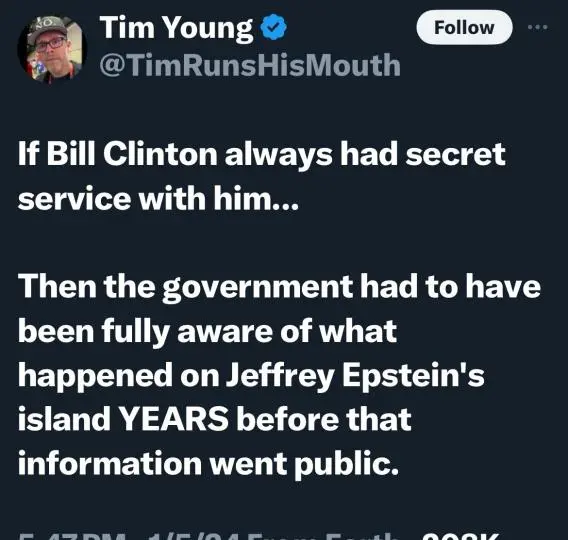
Task: Click the blue verified checkmark badge
Action: [274, 26]
